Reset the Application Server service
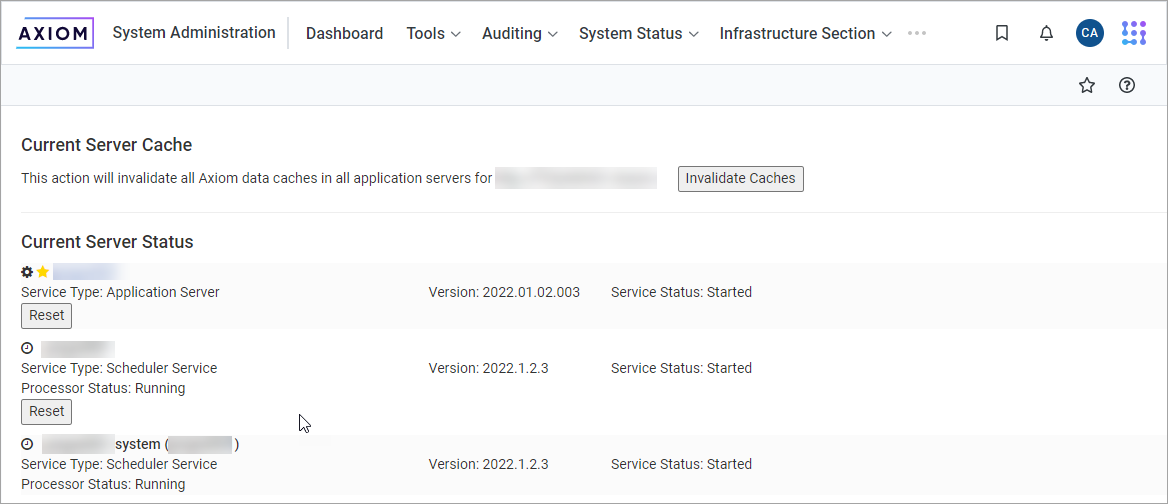The image size is (1168, 504). click(x=46, y=315)
